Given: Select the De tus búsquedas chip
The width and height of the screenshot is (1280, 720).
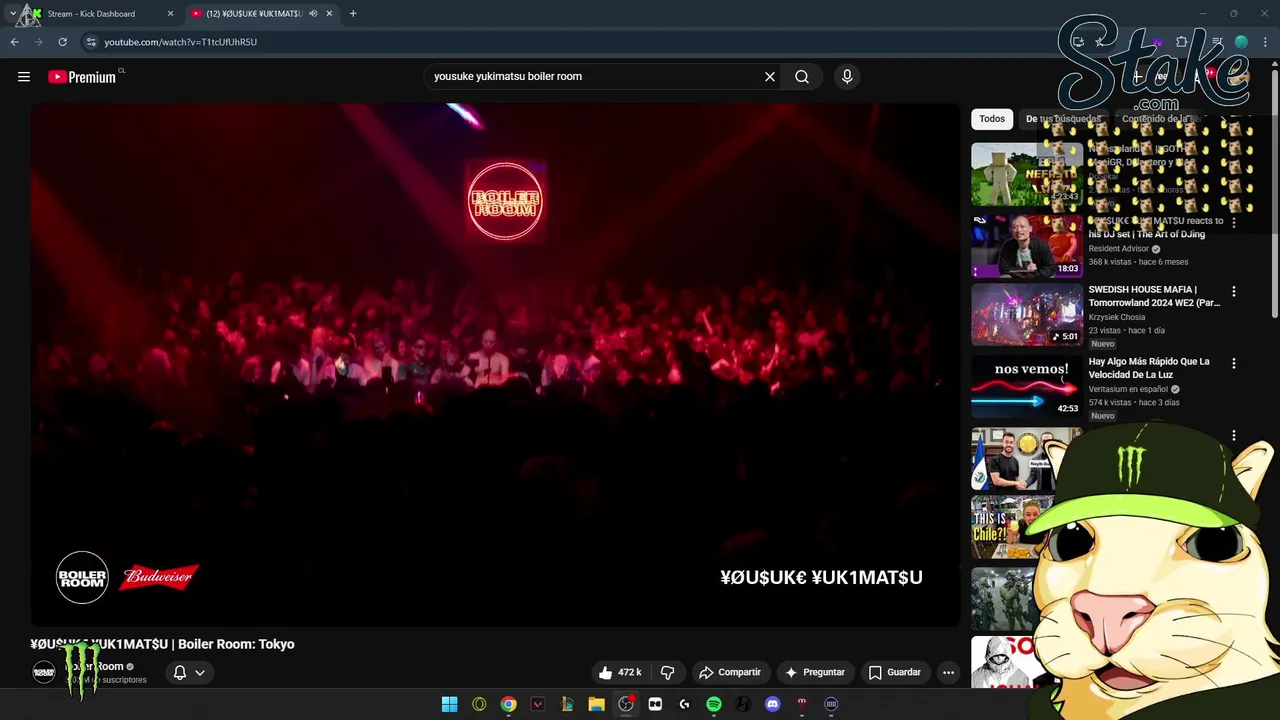Looking at the screenshot, I should pyautogui.click(x=1063, y=119).
